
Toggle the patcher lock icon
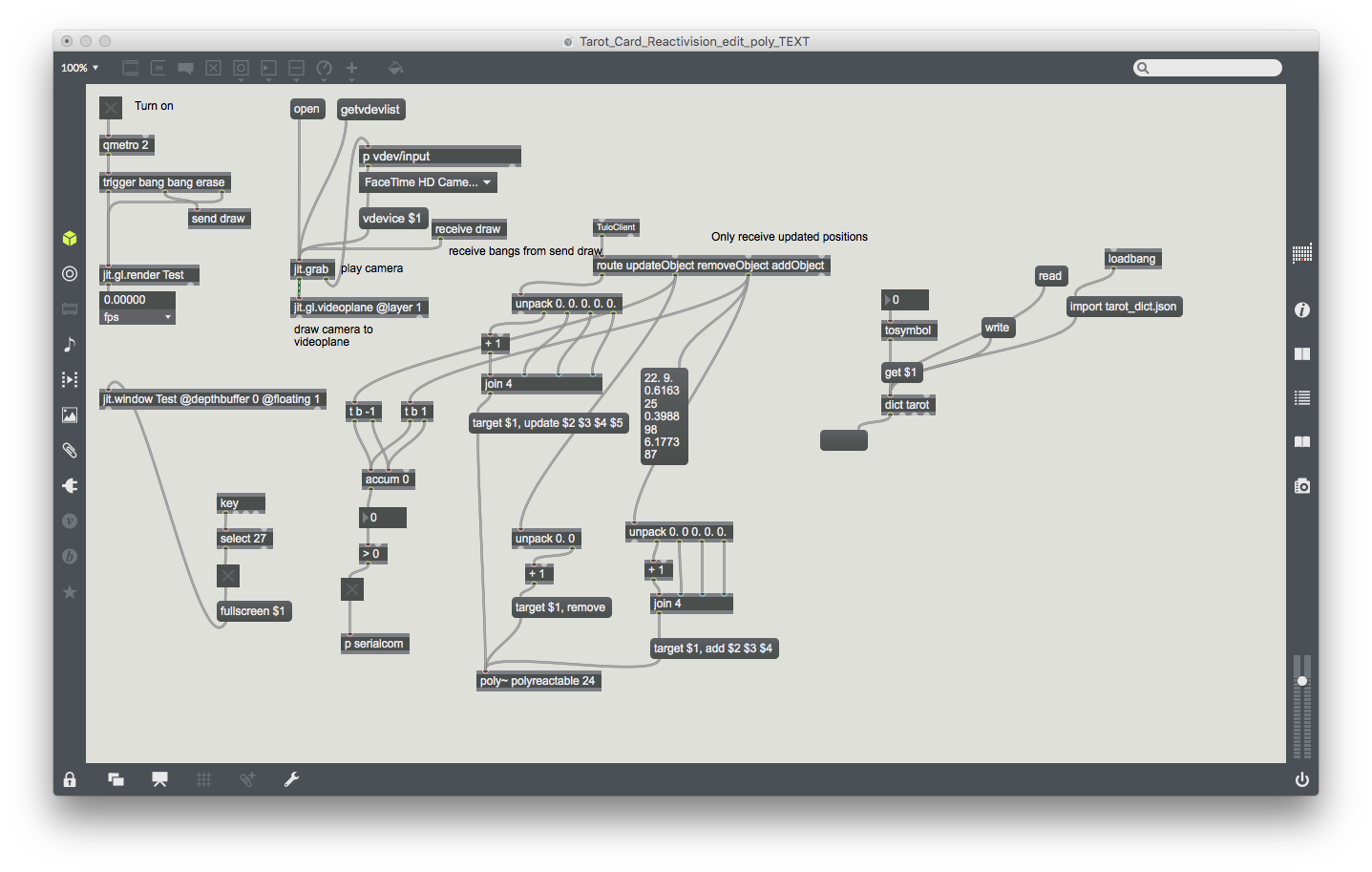(70, 779)
